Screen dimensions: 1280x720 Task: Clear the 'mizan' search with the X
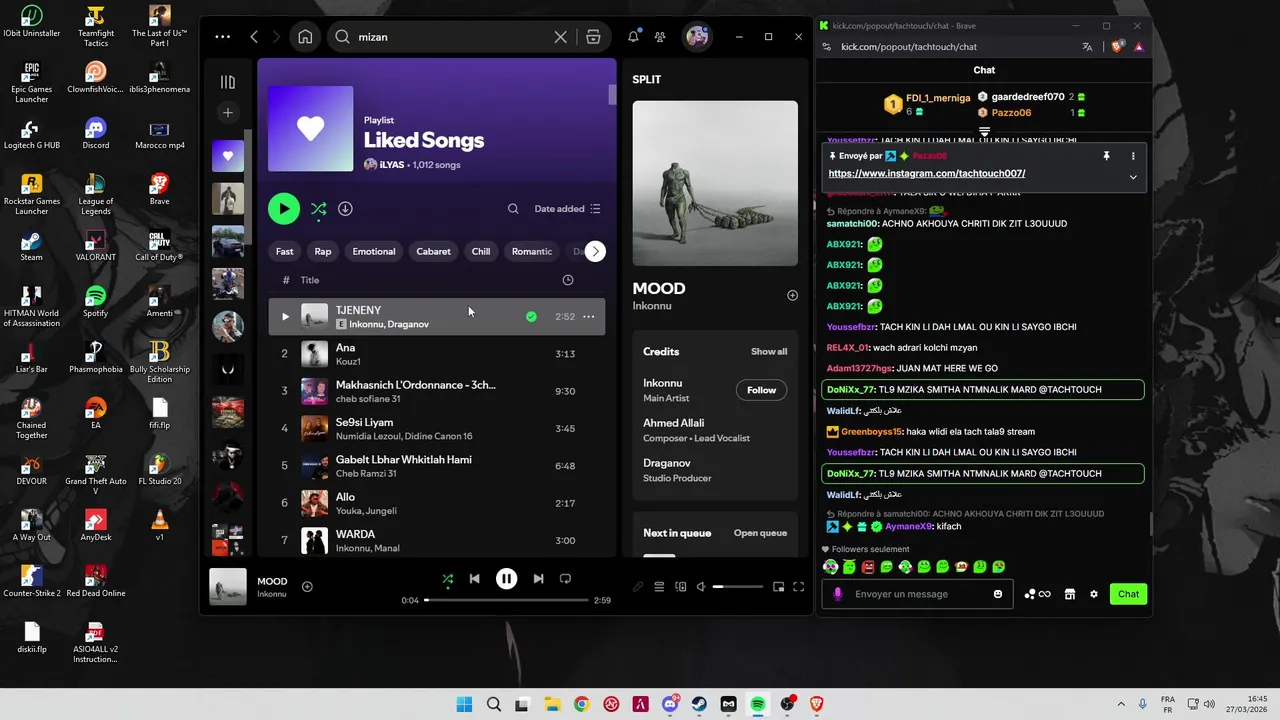pos(560,37)
